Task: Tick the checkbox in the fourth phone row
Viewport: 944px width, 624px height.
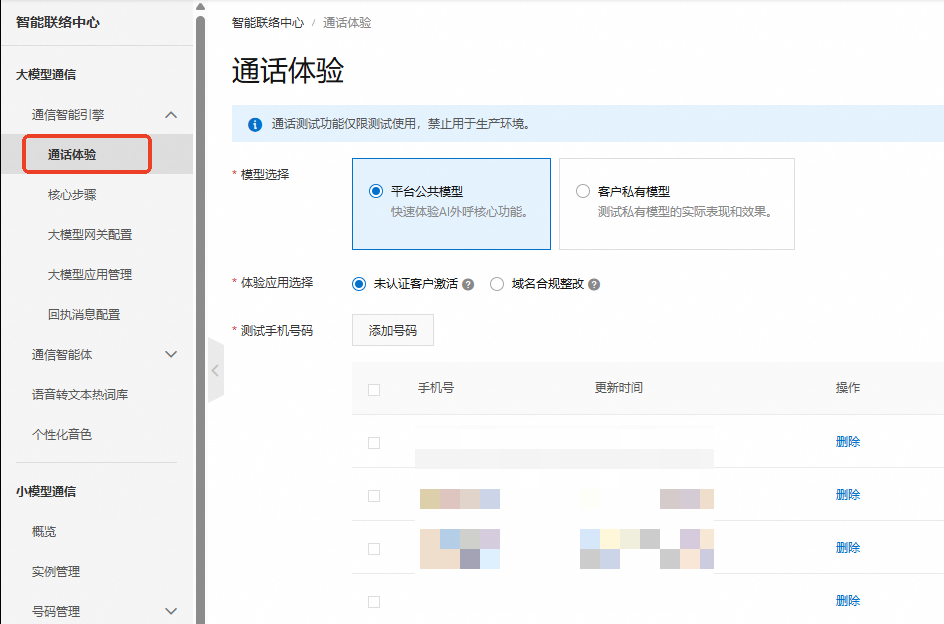Action: pos(374,602)
